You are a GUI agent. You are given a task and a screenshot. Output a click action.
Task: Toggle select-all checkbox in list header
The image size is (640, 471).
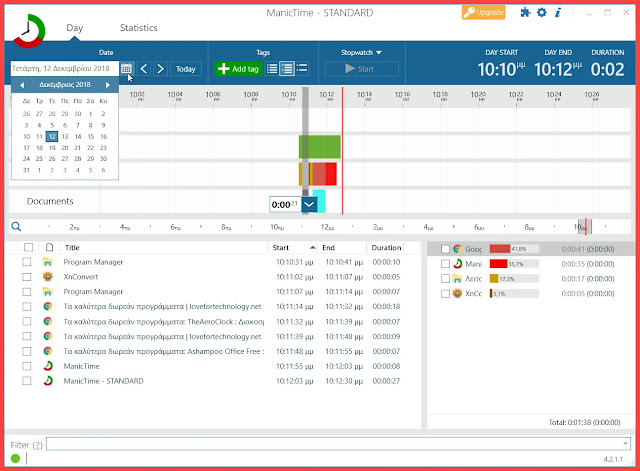[29, 247]
